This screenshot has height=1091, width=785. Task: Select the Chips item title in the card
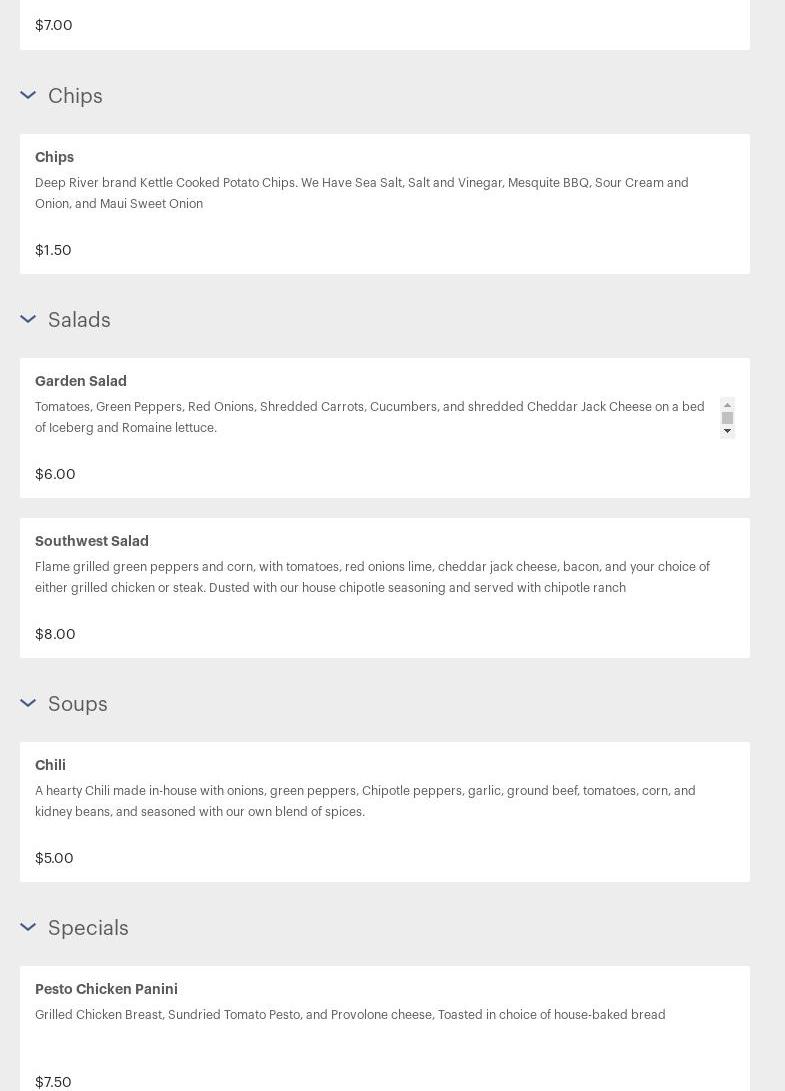click(54, 157)
